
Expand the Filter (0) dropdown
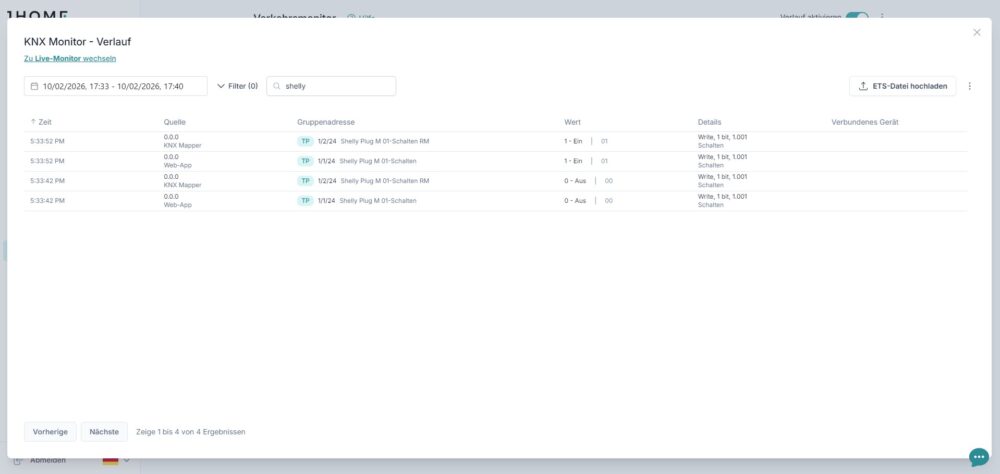pyautogui.click(x=237, y=86)
